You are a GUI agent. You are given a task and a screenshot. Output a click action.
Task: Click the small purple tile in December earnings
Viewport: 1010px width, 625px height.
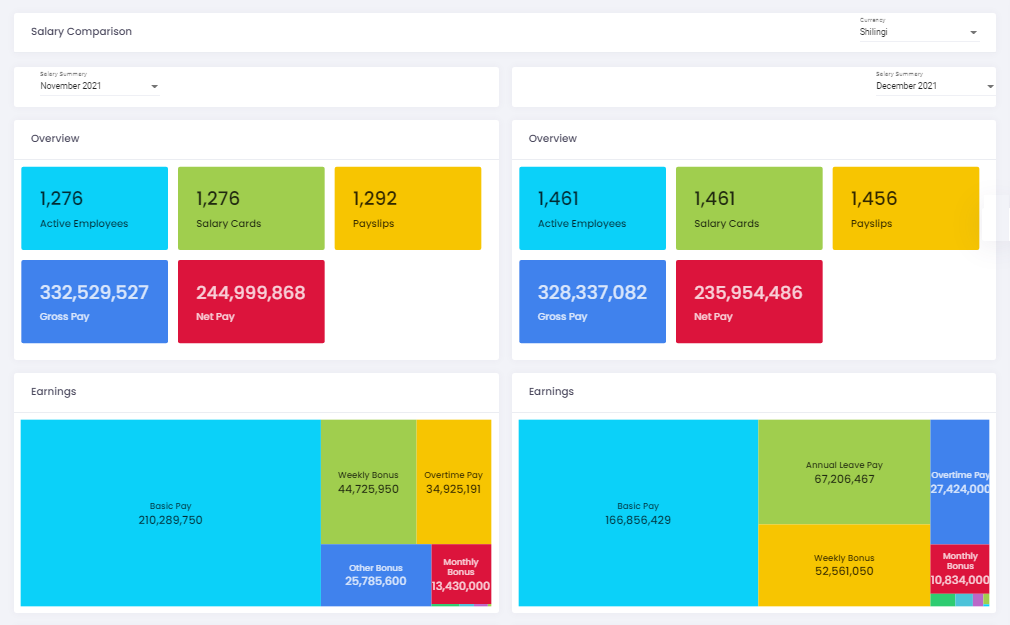(978, 600)
